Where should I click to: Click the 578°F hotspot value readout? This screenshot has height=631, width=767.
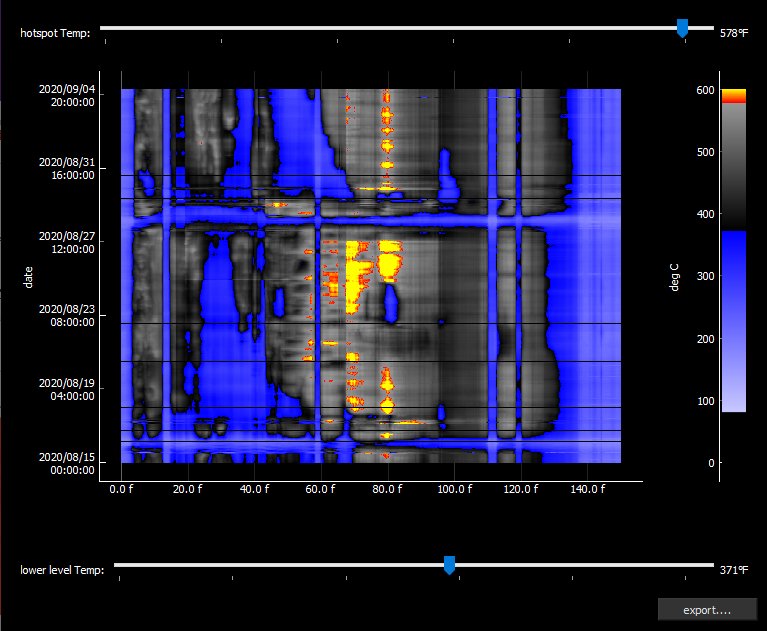click(x=734, y=33)
